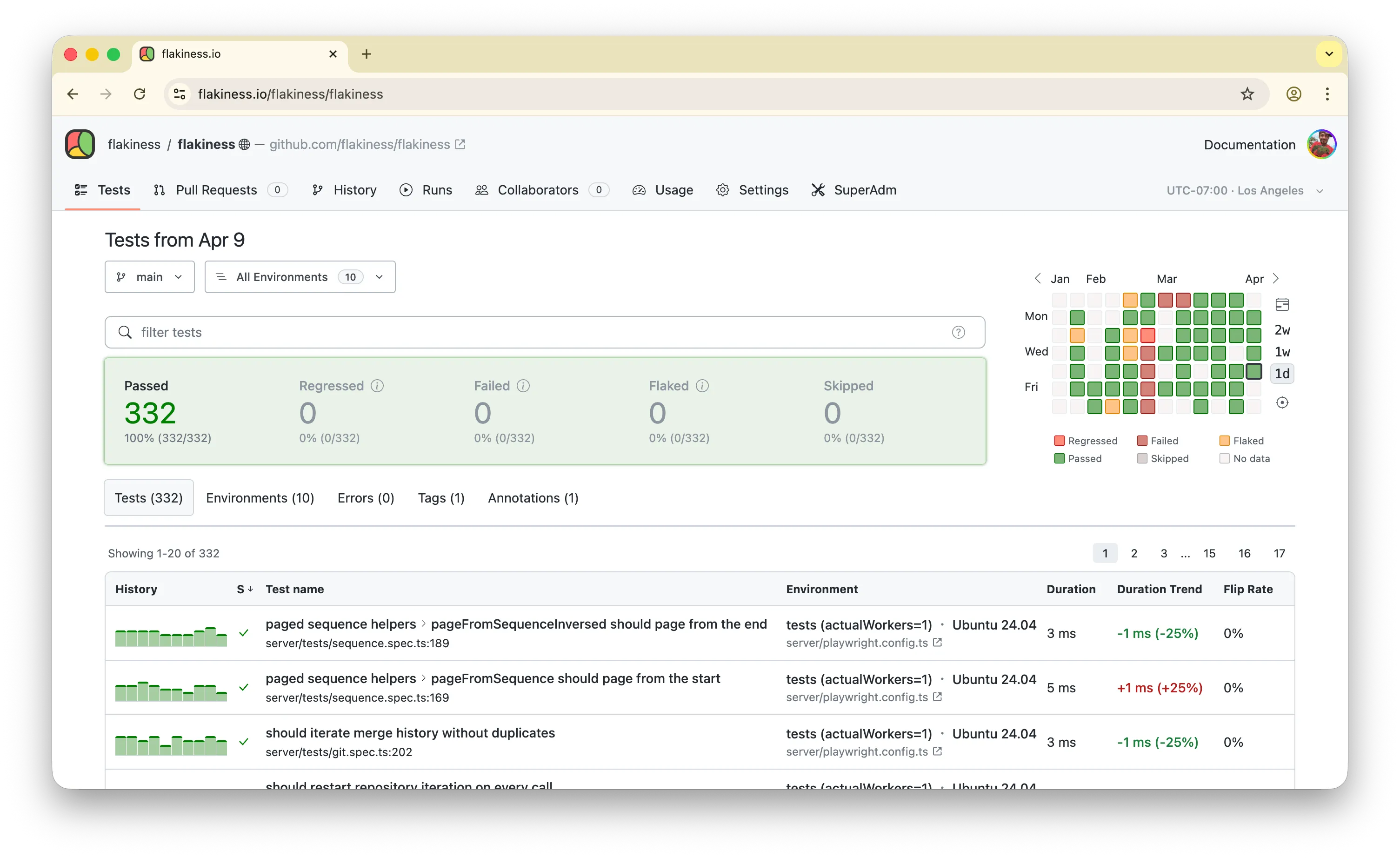Open a new browser tab
Viewport: 1400px width, 858px height.
click(x=367, y=54)
